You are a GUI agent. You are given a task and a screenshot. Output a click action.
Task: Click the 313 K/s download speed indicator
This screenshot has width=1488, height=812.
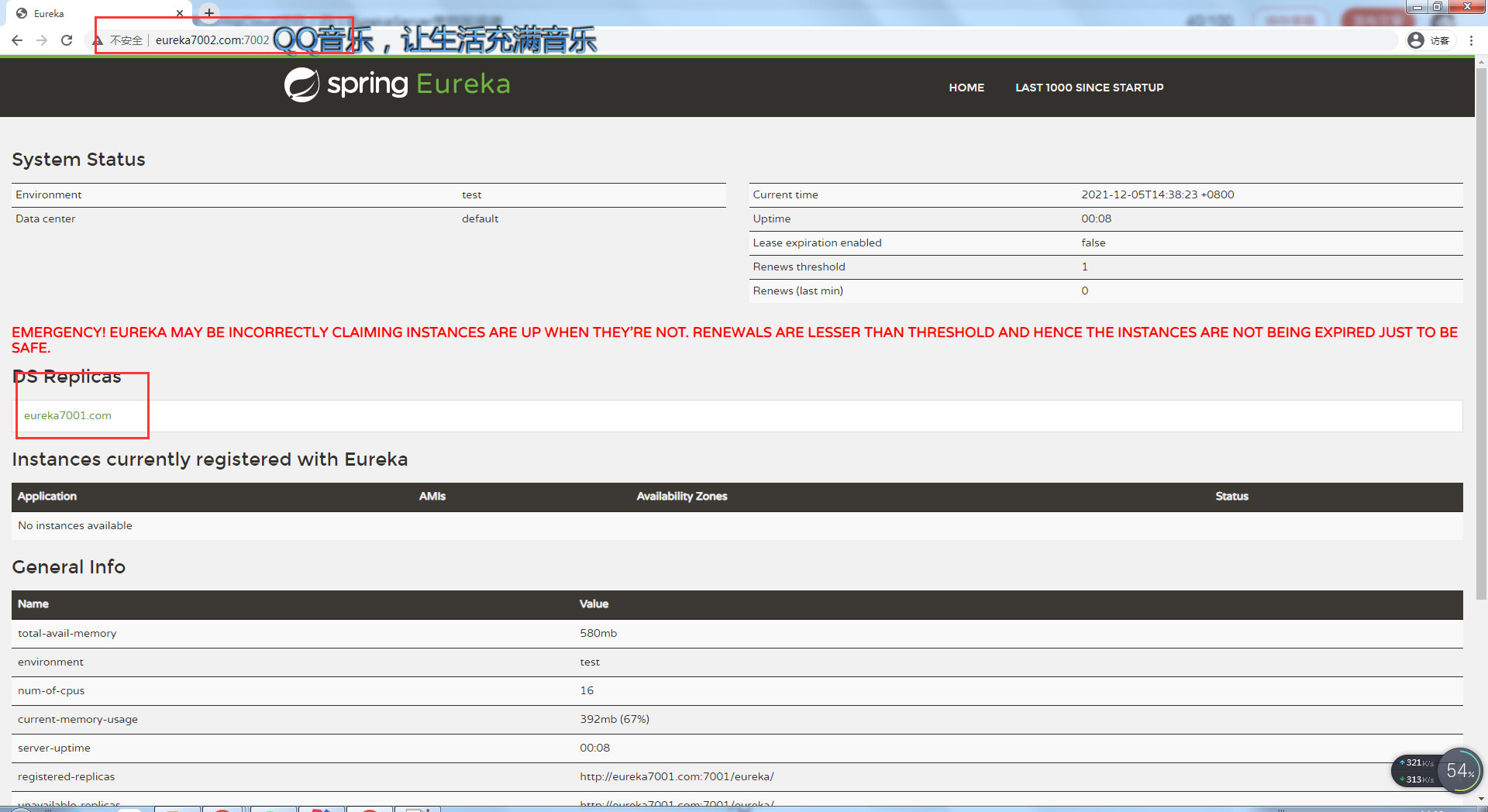[x=1415, y=779]
